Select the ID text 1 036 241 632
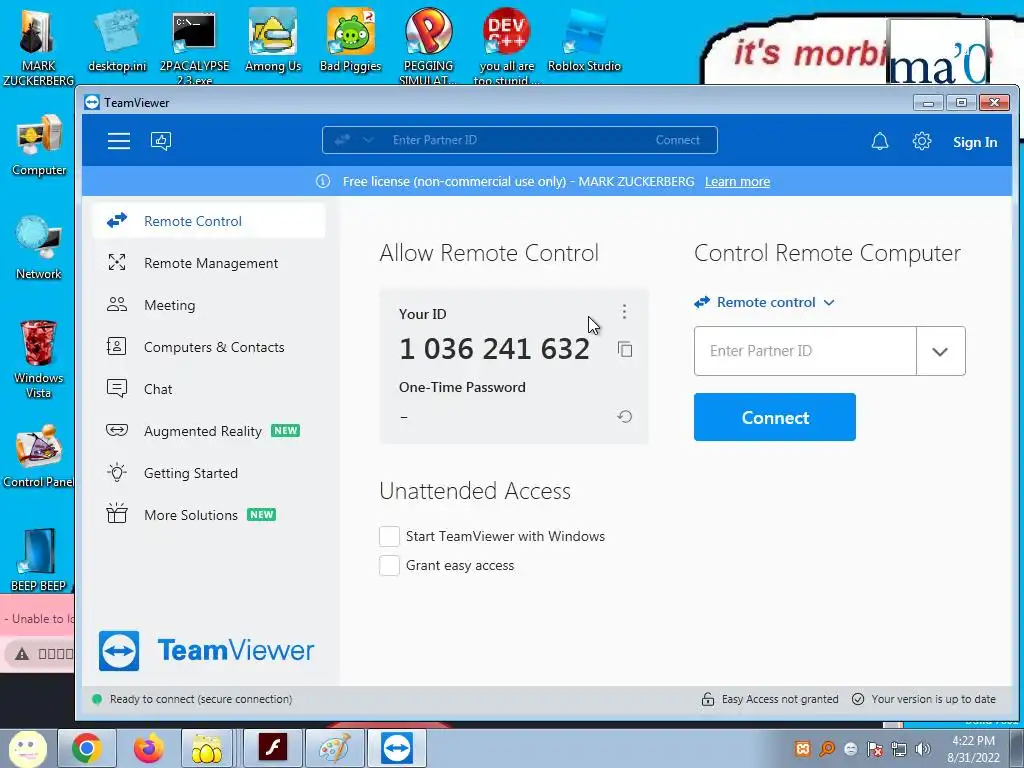This screenshot has width=1024, height=768. pos(494,349)
